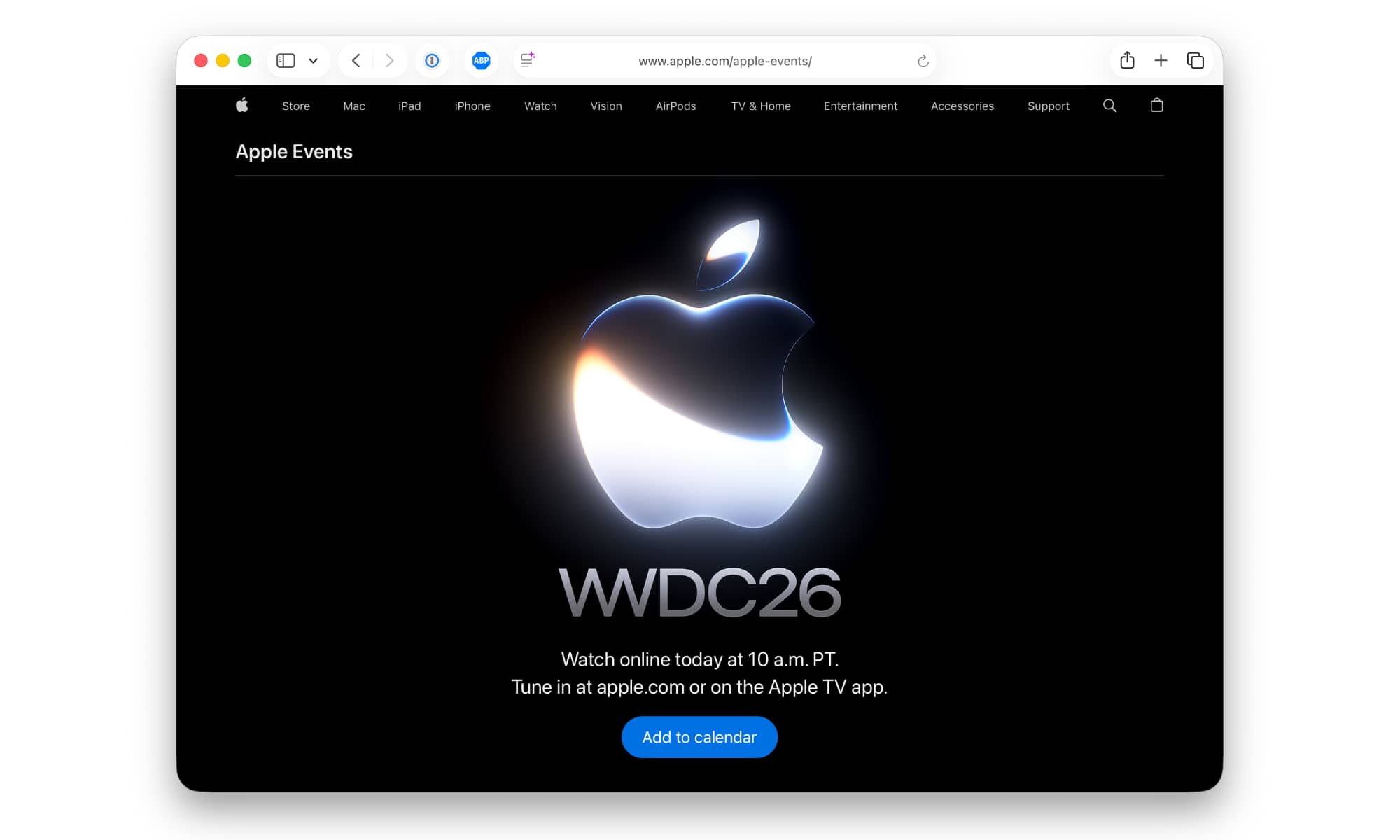Open the iPhone menu item
Viewport: 1400px width, 840px height.
[472, 106]
